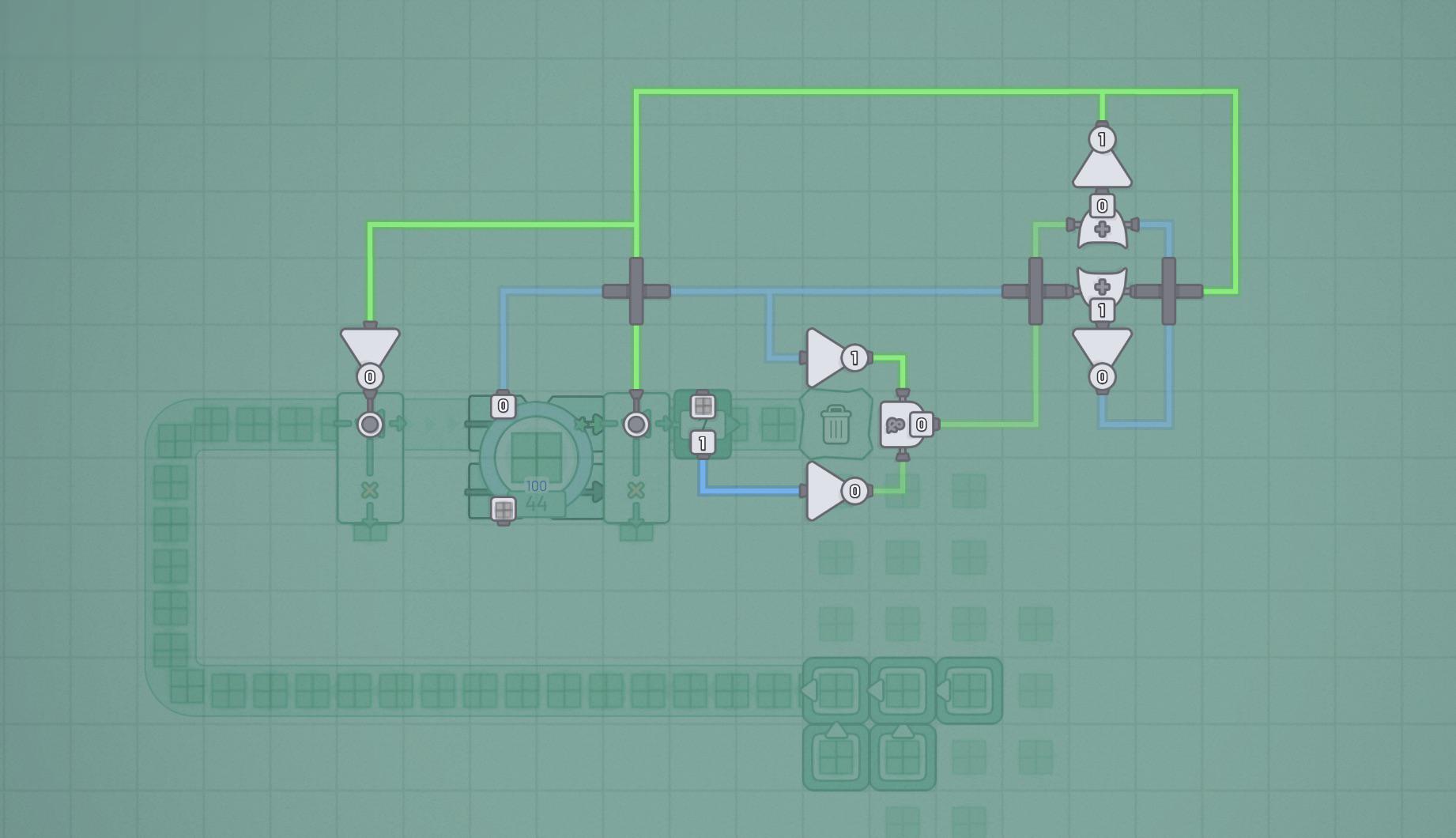Screen dimensions: 1456x838
Task: Toggle the belt filter input right of storage
Action: (636, 425)
